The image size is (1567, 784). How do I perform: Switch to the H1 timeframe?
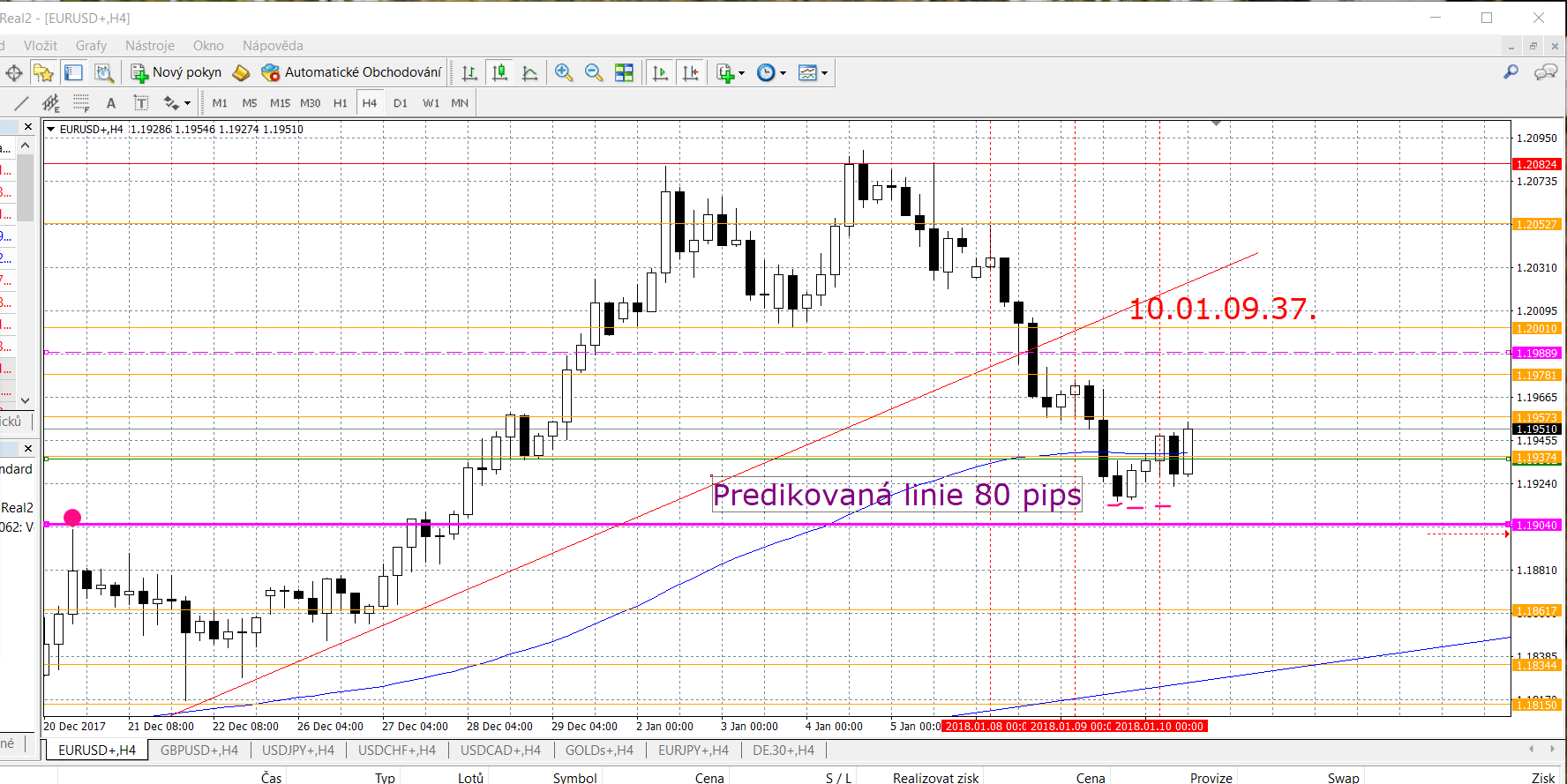pyautogui.click(x=341, y=103)
